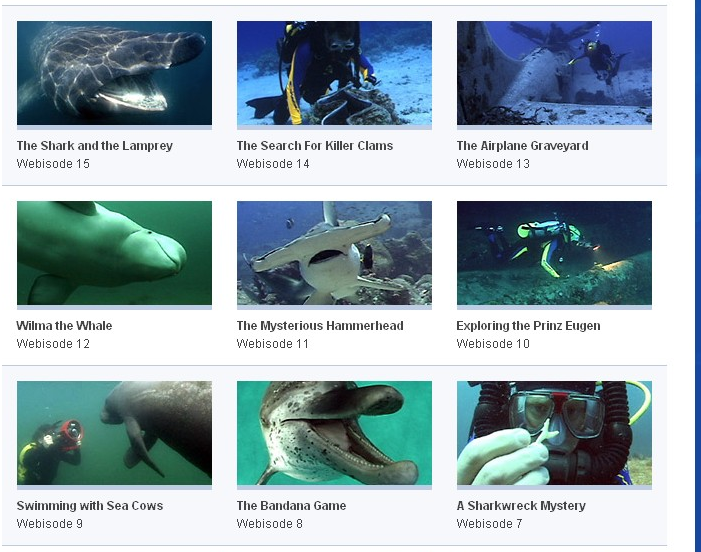701x552 pixels.
Task: Click The Shark and the Lamprey title
Action: pyautogui.click(x=95, y=146)
